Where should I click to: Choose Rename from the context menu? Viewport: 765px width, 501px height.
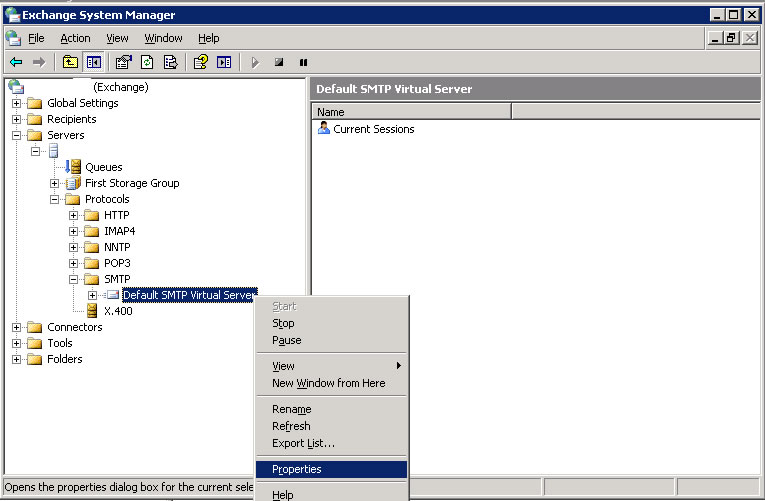(331, 409)
